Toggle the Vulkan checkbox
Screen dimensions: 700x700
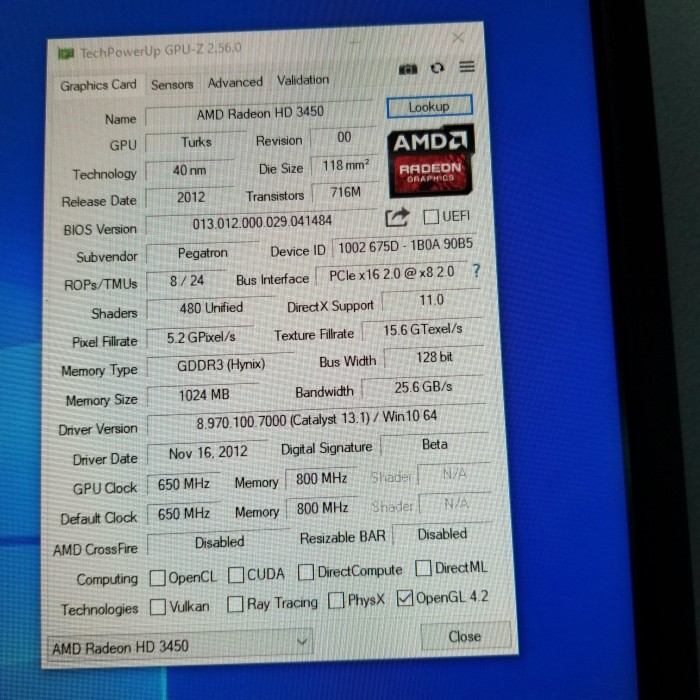point(158,607)
